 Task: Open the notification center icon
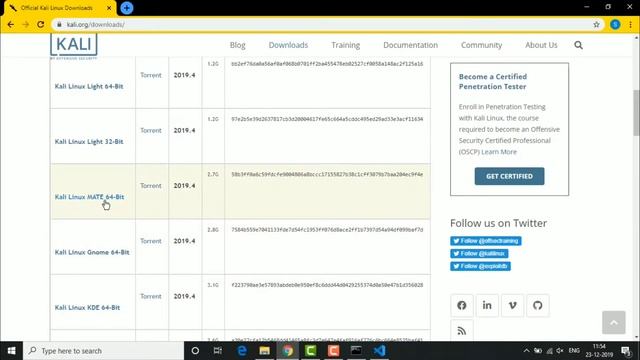click(626, 351)
